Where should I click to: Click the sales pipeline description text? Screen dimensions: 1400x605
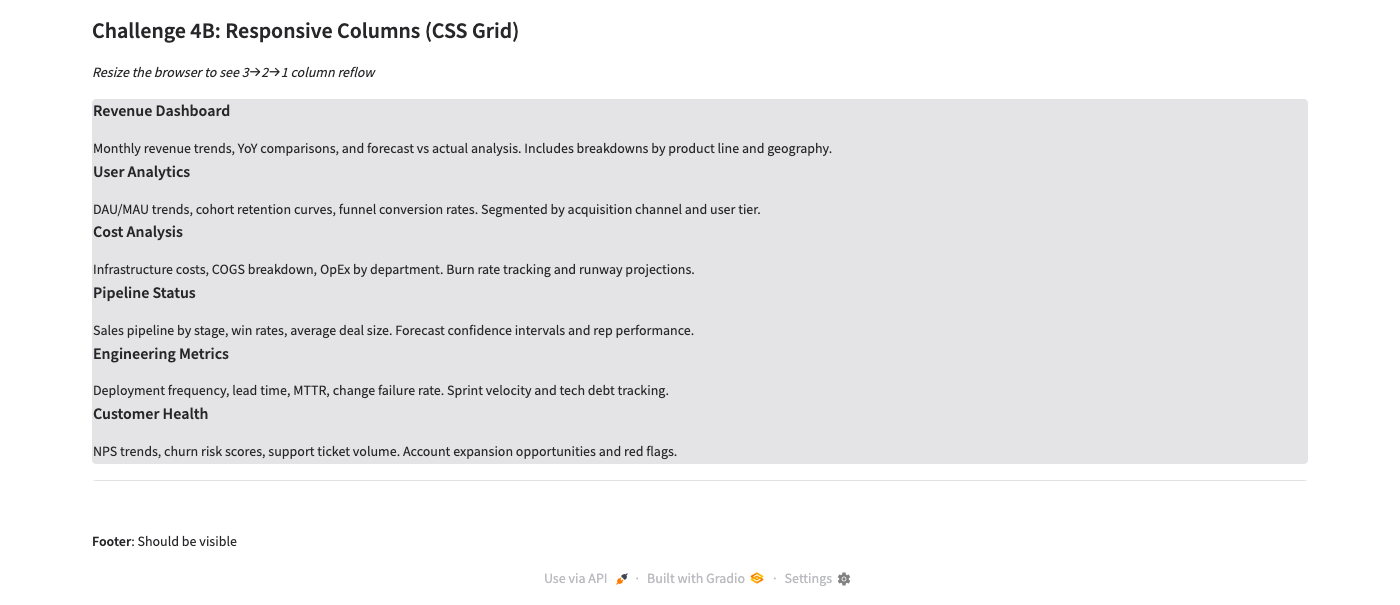pos(393,331)
